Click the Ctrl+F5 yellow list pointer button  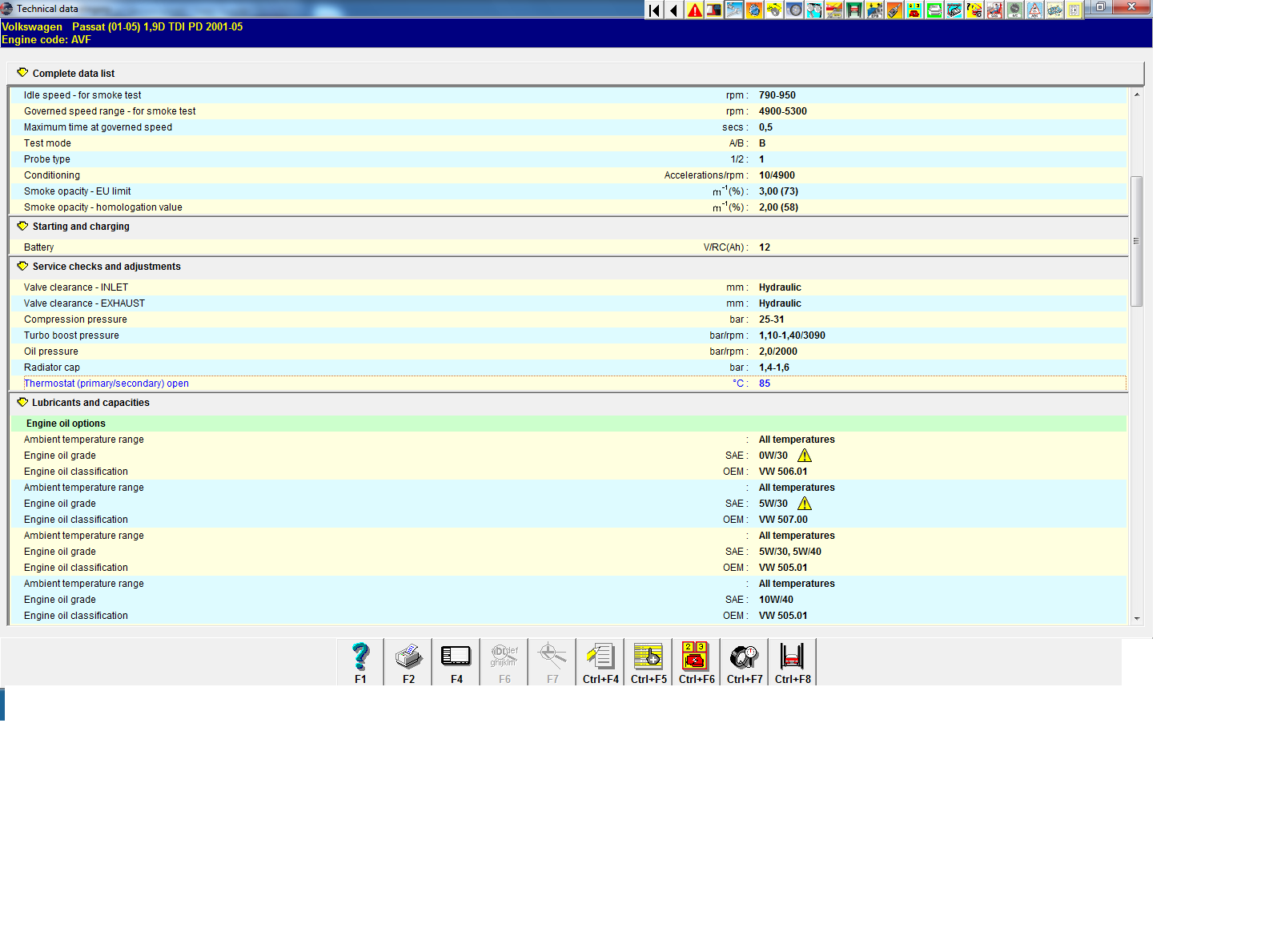[649, 662]
